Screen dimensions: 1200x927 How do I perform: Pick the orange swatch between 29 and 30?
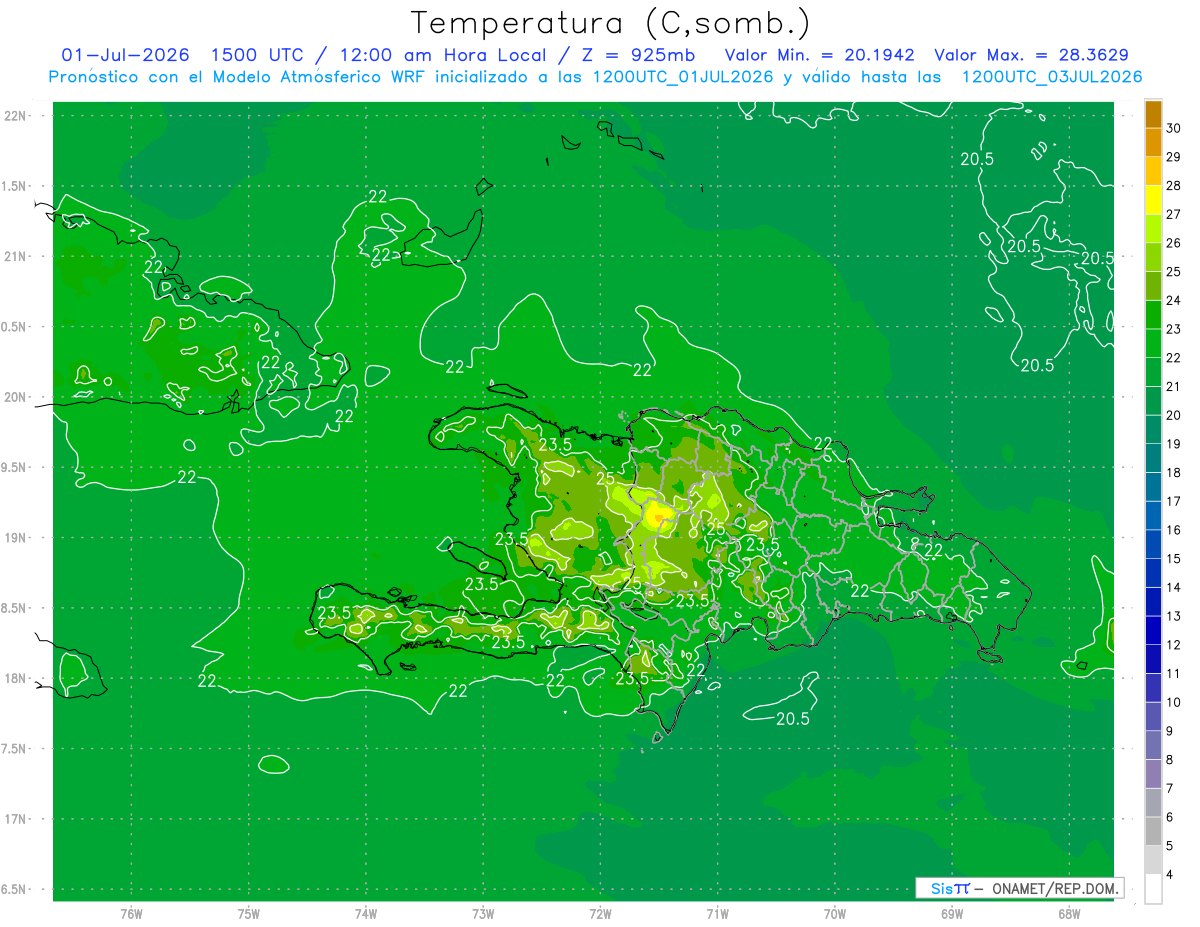click(1153, 143)
